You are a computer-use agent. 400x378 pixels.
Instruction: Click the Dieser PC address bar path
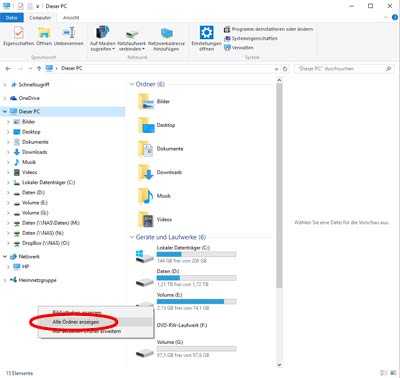click(72, 68)
